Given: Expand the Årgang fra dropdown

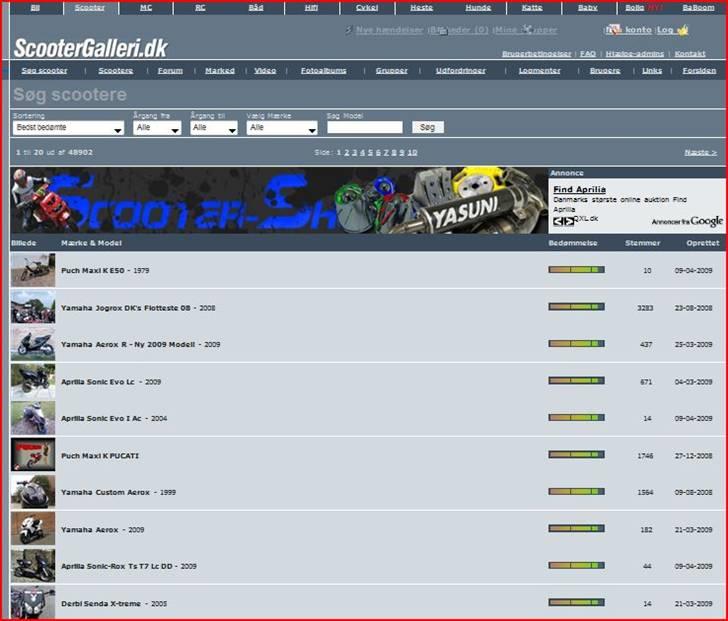Looking at the screenshot, I should point(157,128).
